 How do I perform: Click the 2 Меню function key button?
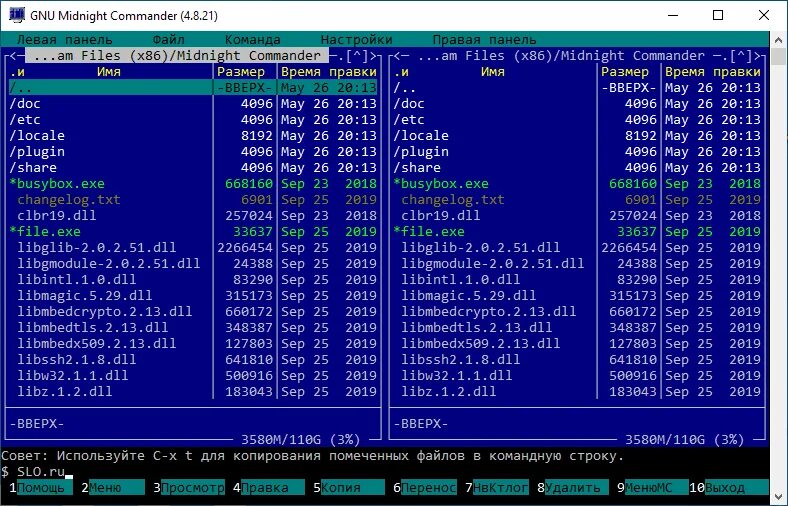tap(113, 487)
